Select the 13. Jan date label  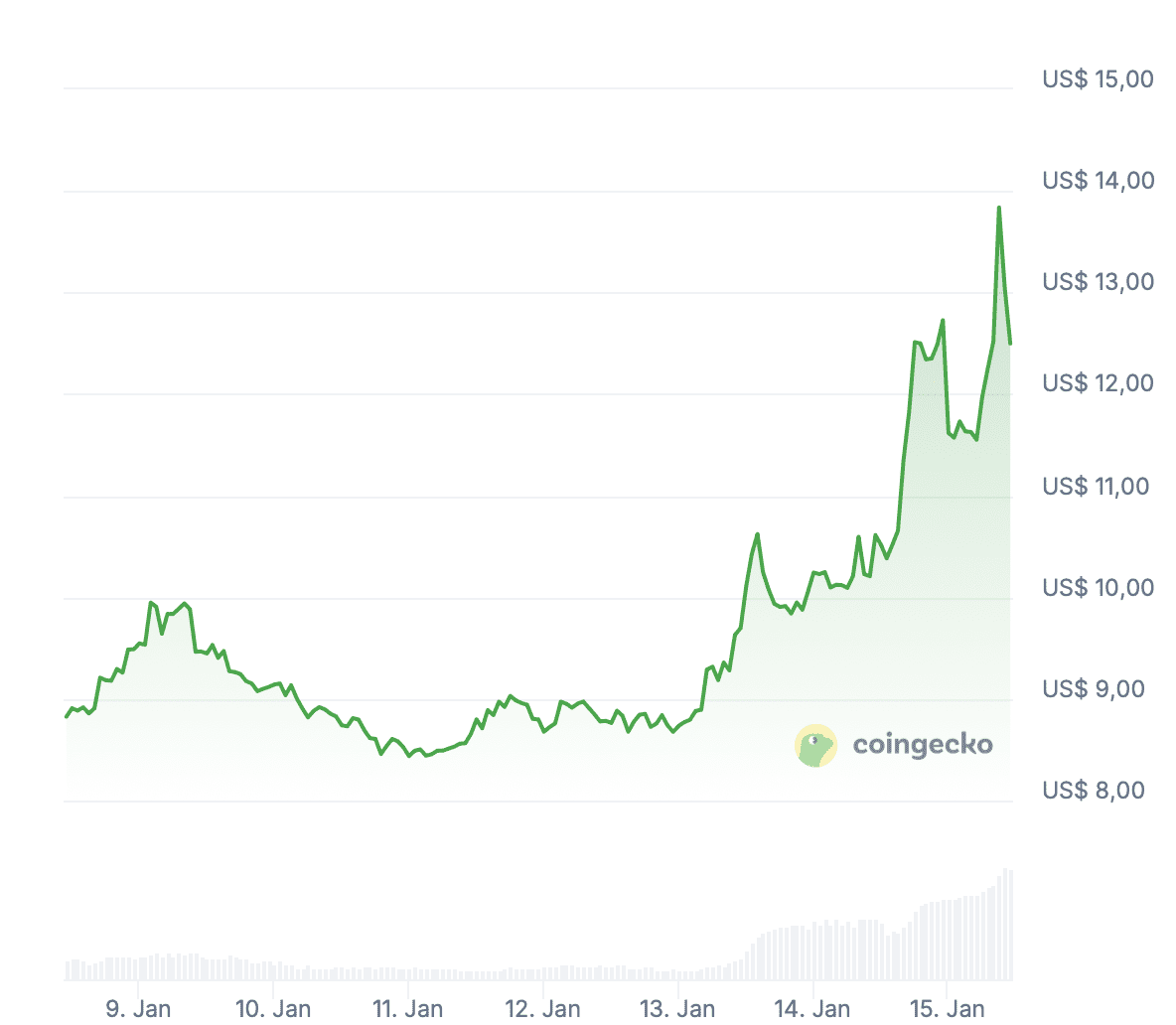tap(677, 1008)
